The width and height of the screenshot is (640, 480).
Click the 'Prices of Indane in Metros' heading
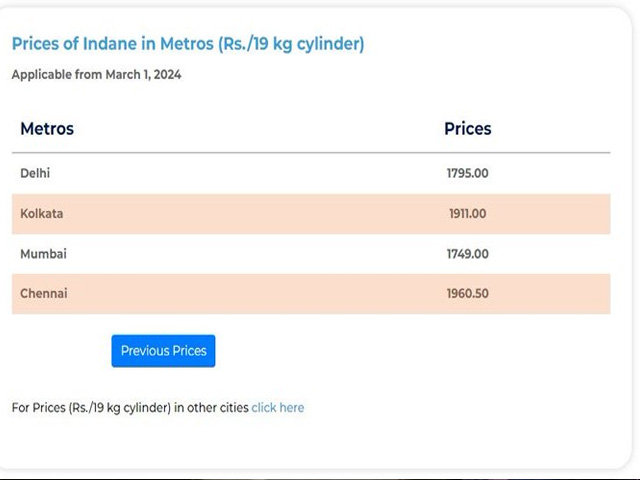[x=188, y=44]
